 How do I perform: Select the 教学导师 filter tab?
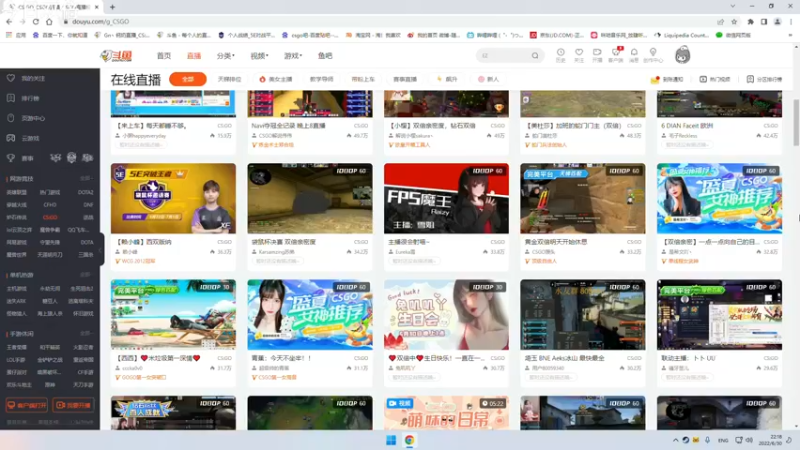[x=321, y=79]
